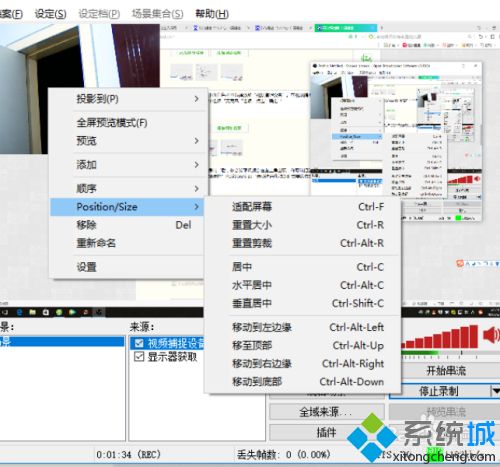Open the 档案(F) menu
The height and width of the screenshot is (467, 500).
tap(11, 14)
